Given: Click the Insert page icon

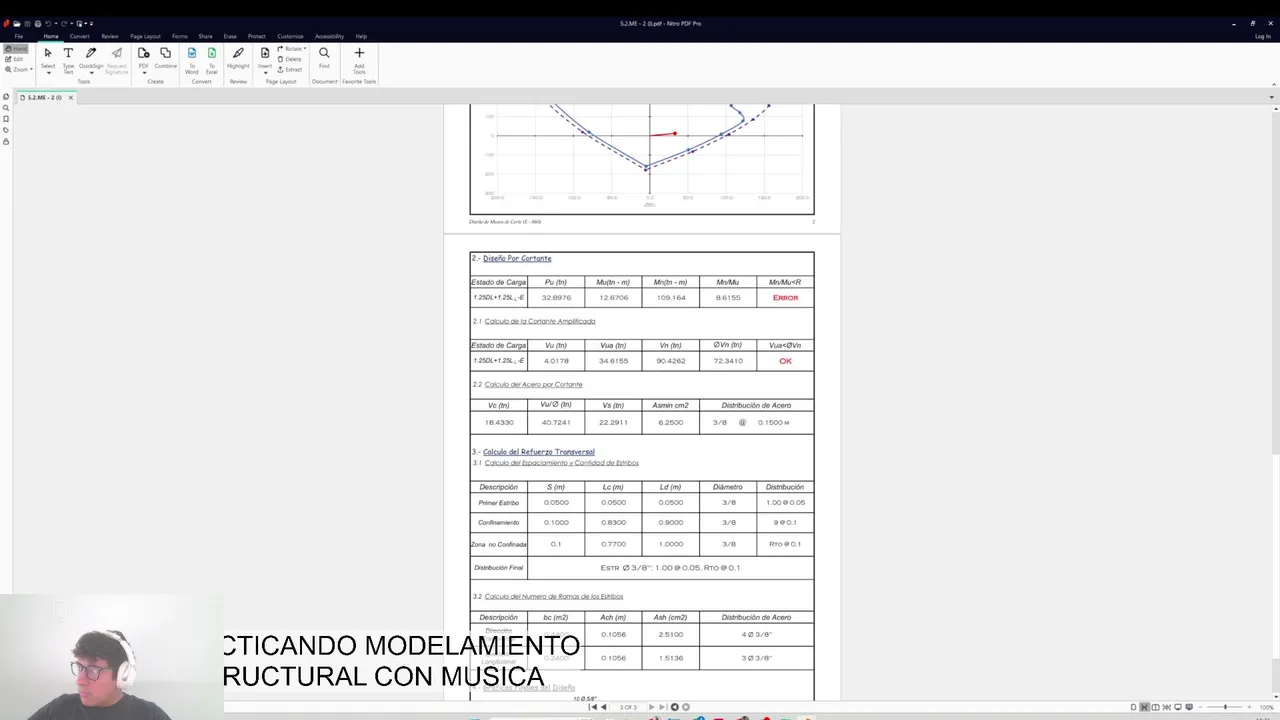Looking at the screenshot, I should click(x=265, y=53).
